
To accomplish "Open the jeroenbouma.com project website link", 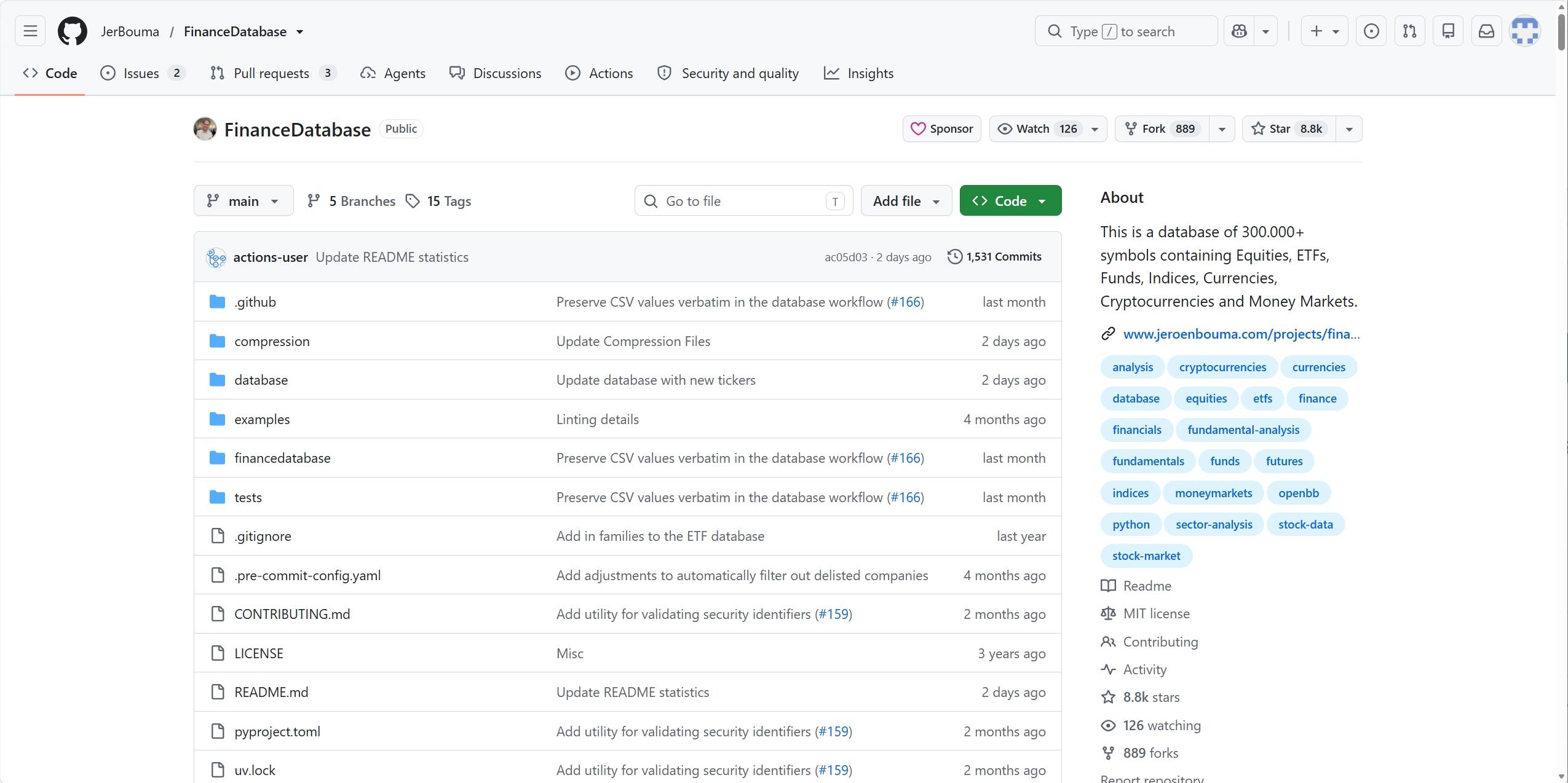I will [1241, 334].
